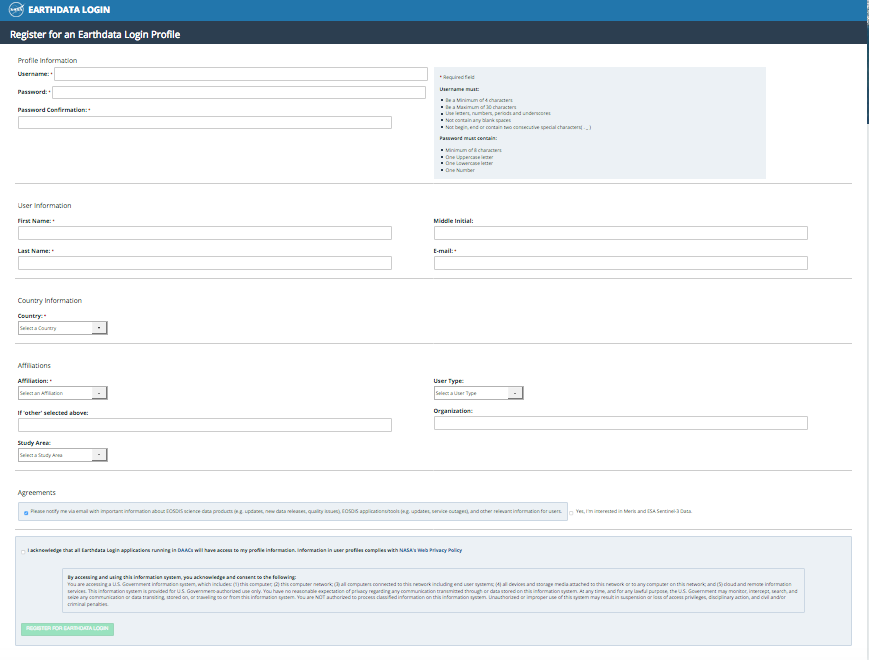Click the 'Username must:' heading text
This screenshot has height=660, width=869.
point(459,89)
